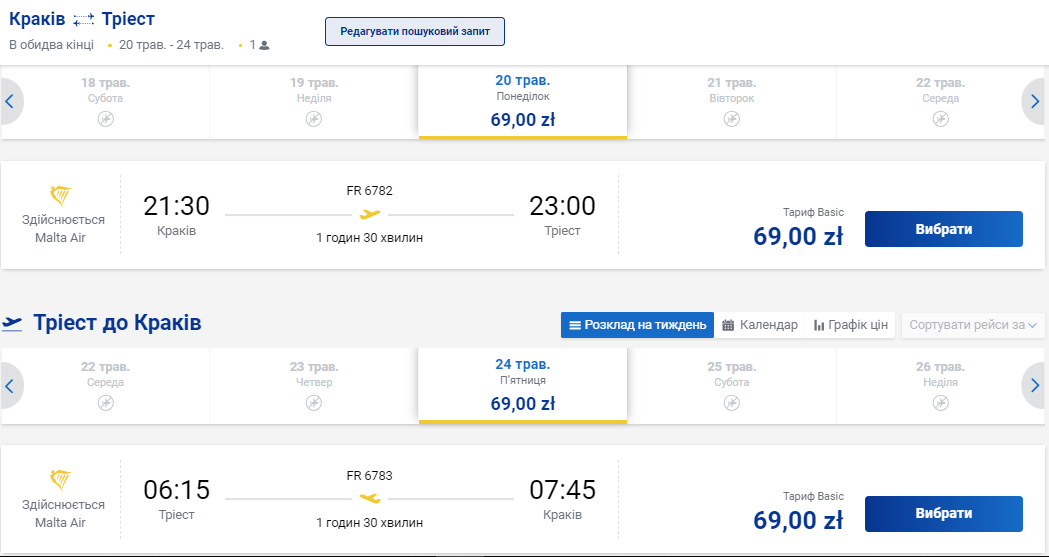Click the no-flight icon under 26 трав.
This screenshot has width=1049, height=557.
pos(940,402)
